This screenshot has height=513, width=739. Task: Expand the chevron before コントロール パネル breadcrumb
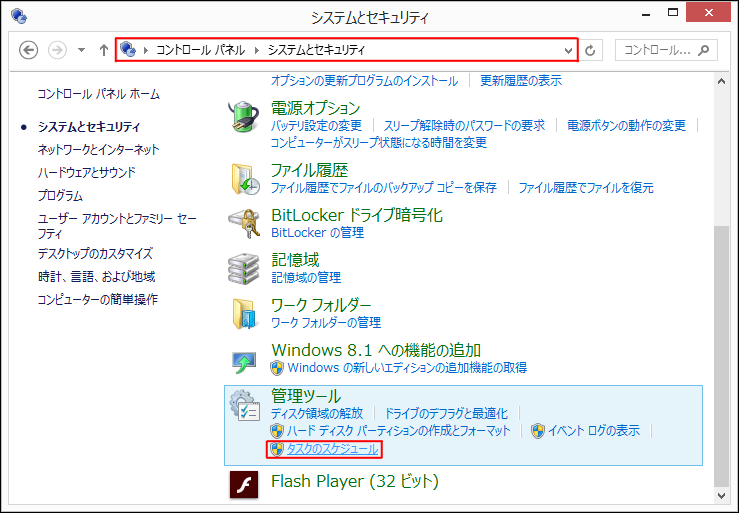click(146, 50)
